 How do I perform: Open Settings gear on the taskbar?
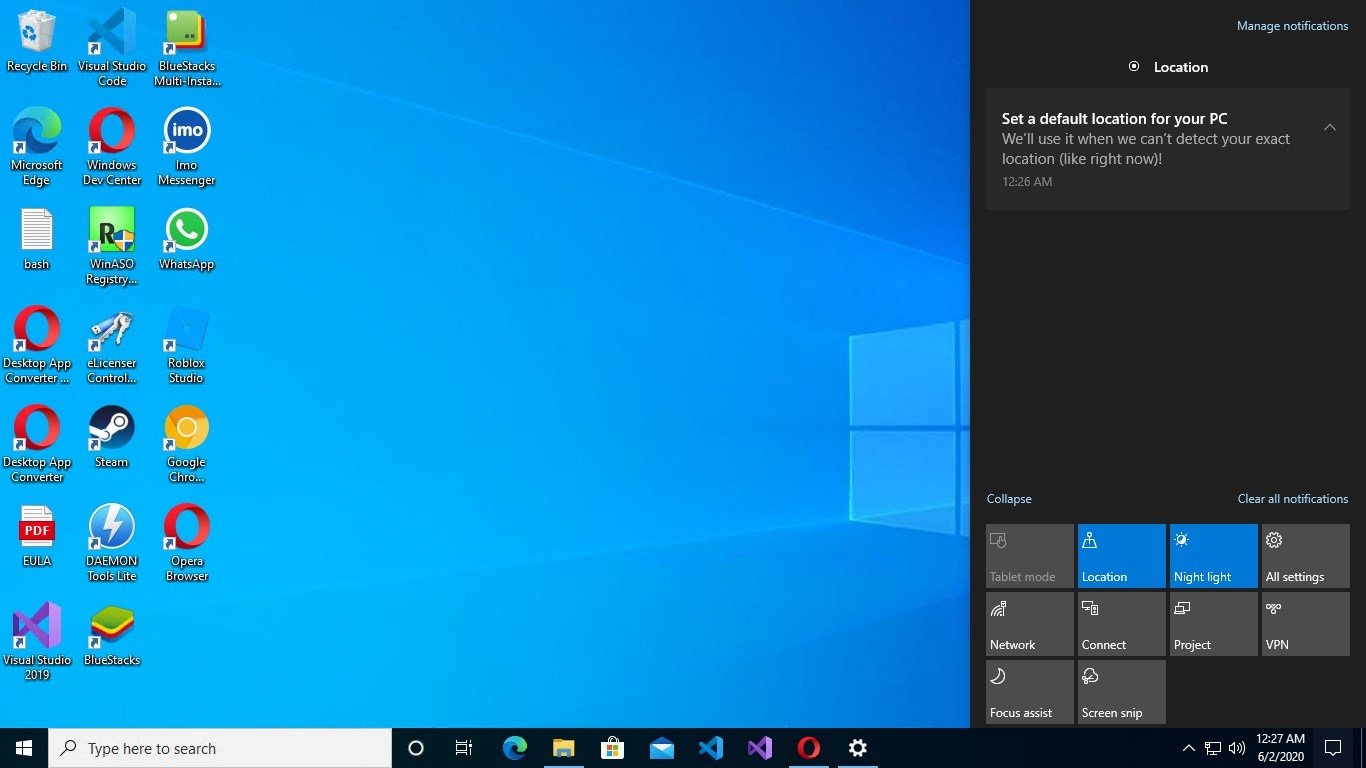click(857, 748)
